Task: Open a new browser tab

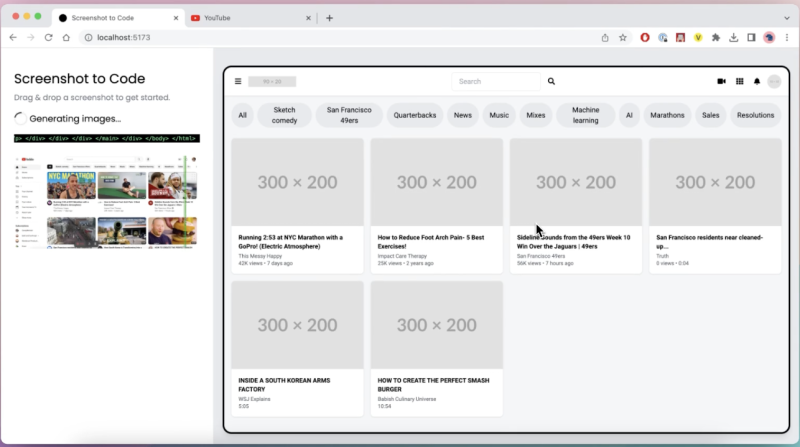Action: (329, 18)
